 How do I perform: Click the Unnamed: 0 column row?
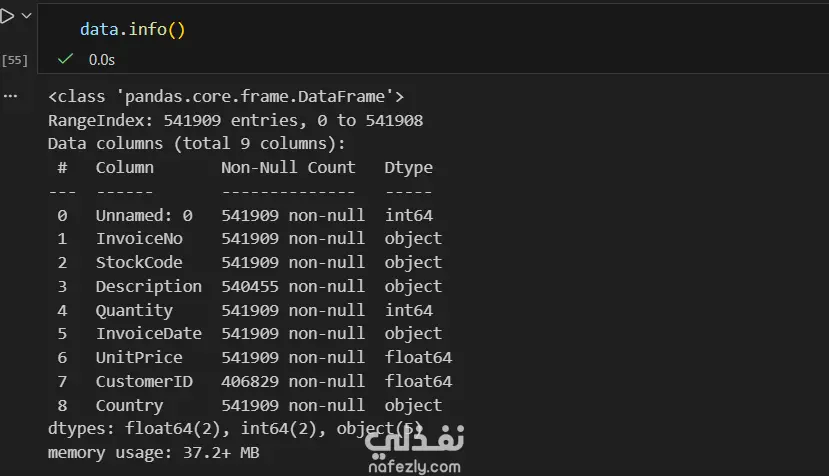(144, 215)
